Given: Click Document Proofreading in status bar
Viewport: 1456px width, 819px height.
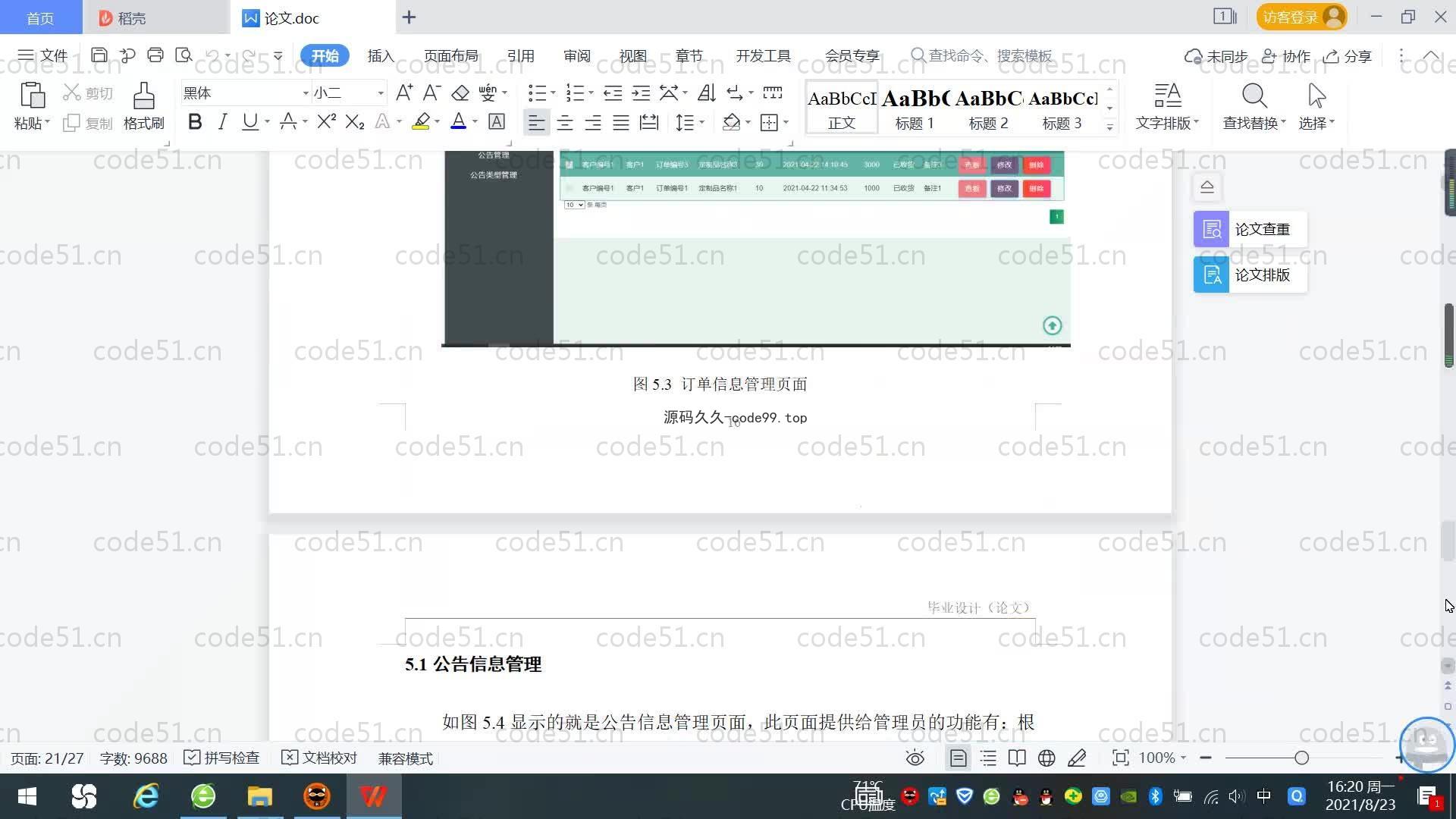Looking at the screenshot, I should [x=319, y=758].
